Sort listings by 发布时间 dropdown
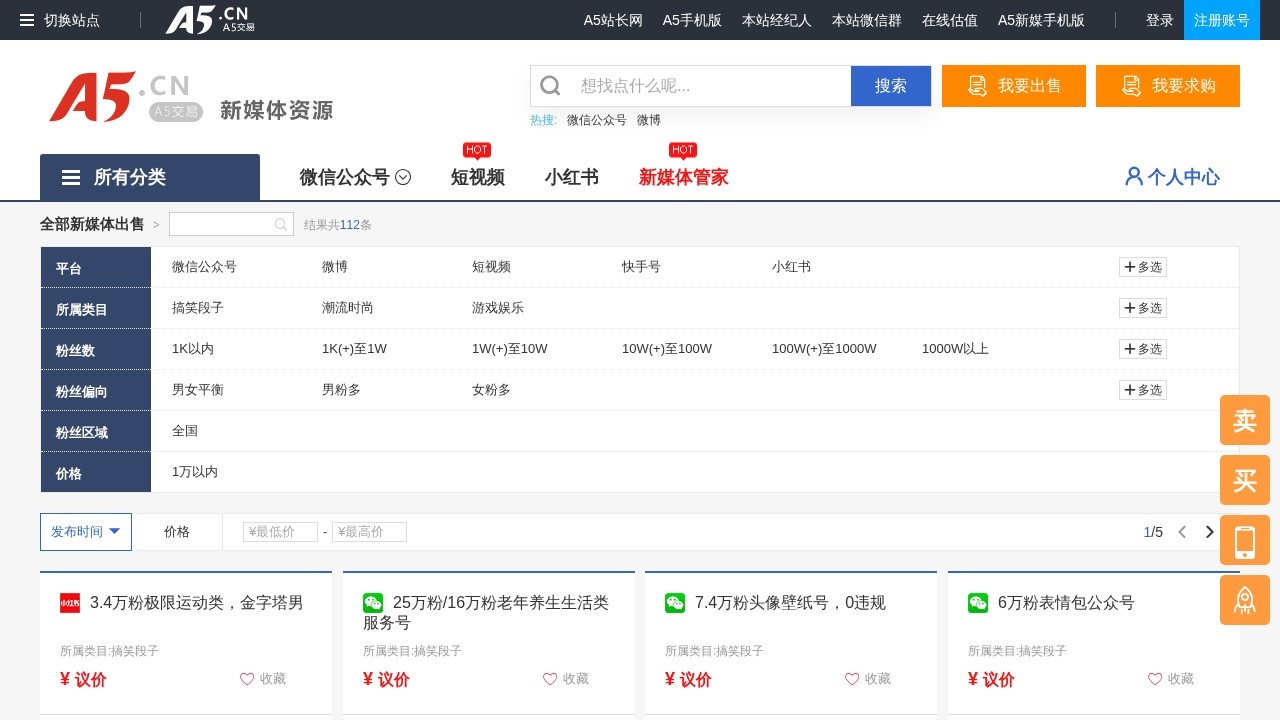This screenshot has height=720, width=1280. pyautogui.click(x=86, y=532)
